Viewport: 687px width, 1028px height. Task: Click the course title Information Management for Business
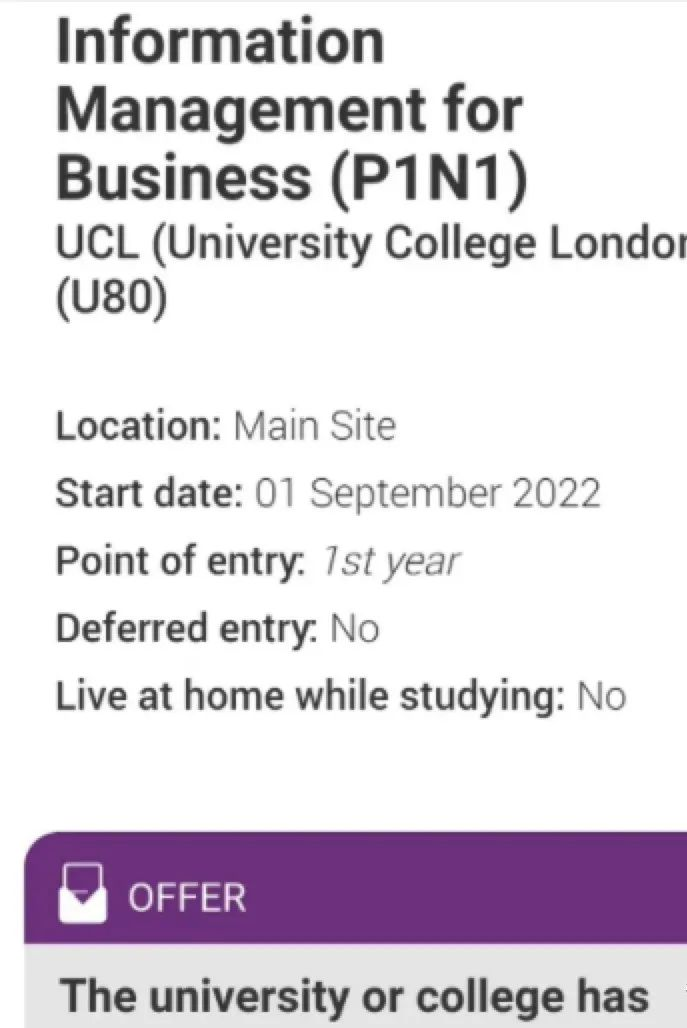[x=292, y=109]
